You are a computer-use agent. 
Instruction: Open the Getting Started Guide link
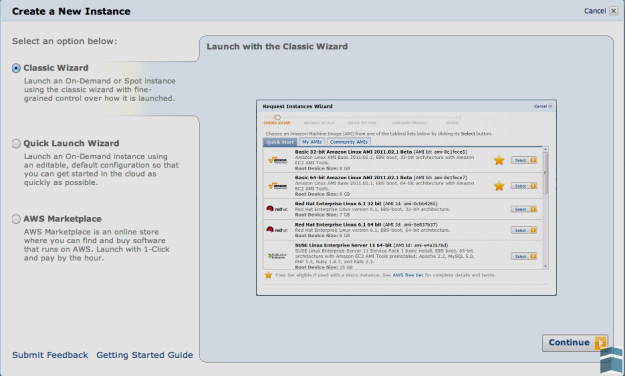coord(144,355)
